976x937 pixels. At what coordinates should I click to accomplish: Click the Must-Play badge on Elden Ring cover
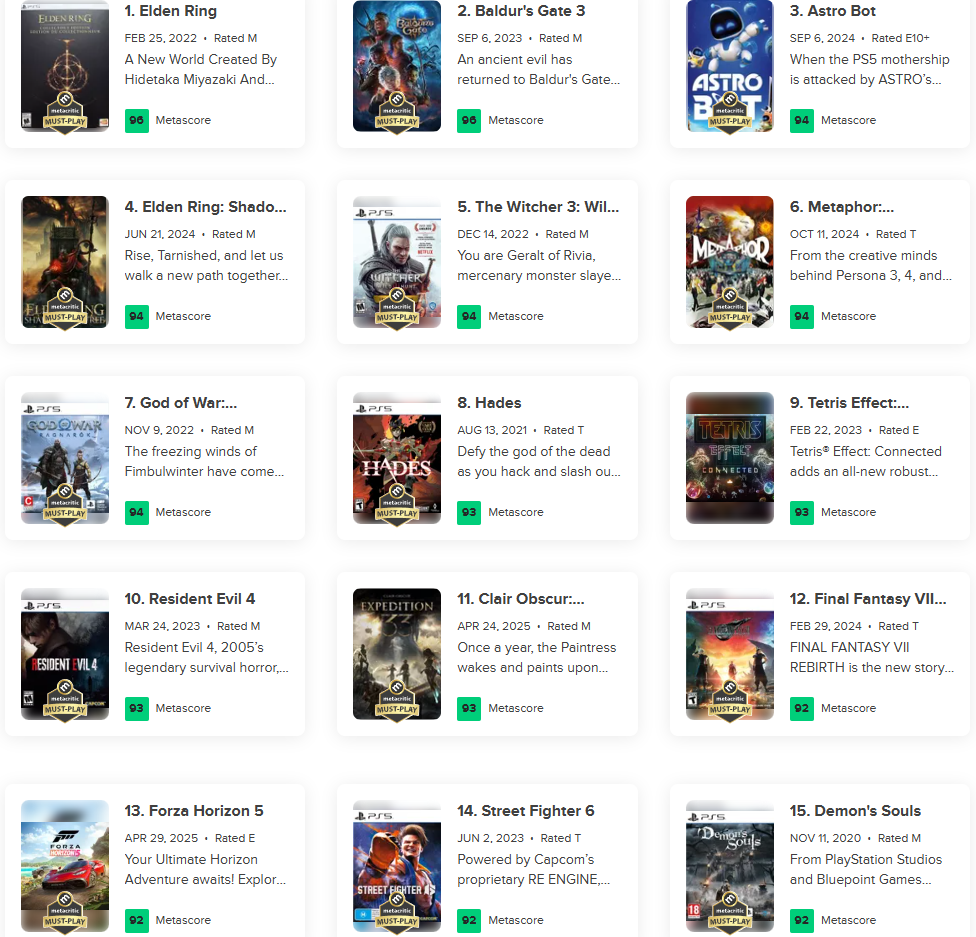[x=65, y=113]
